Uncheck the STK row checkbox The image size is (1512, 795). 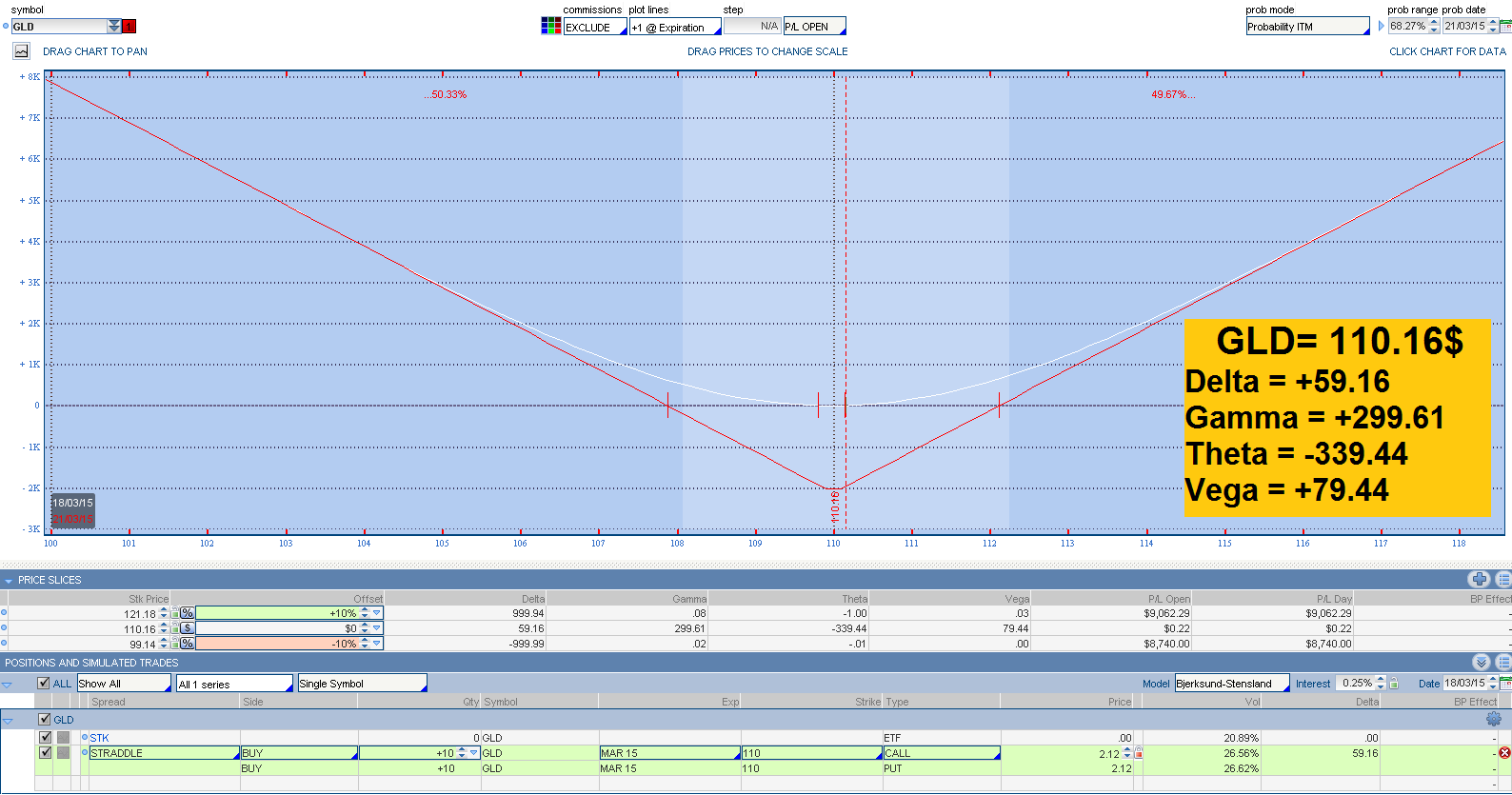coord(45,737)
